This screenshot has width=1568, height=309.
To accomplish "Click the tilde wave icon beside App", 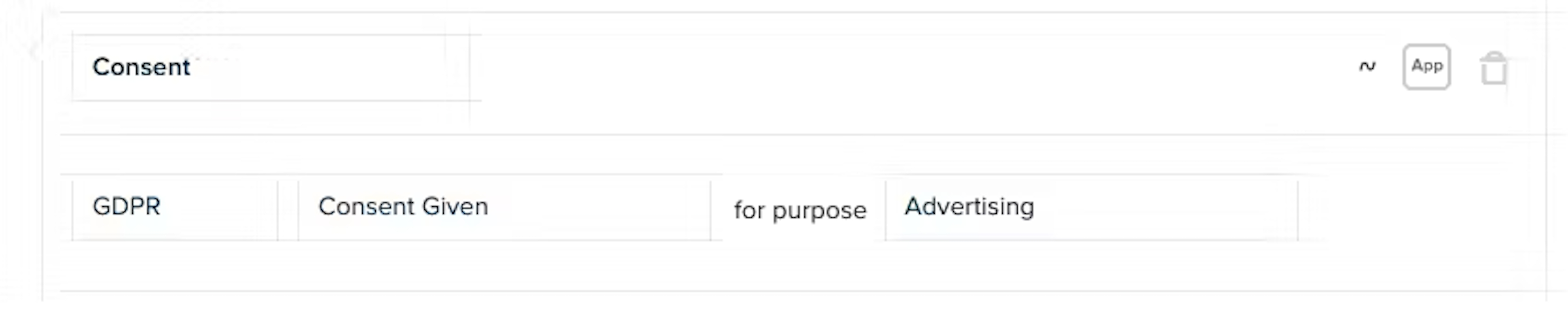I will (1367, 67).
